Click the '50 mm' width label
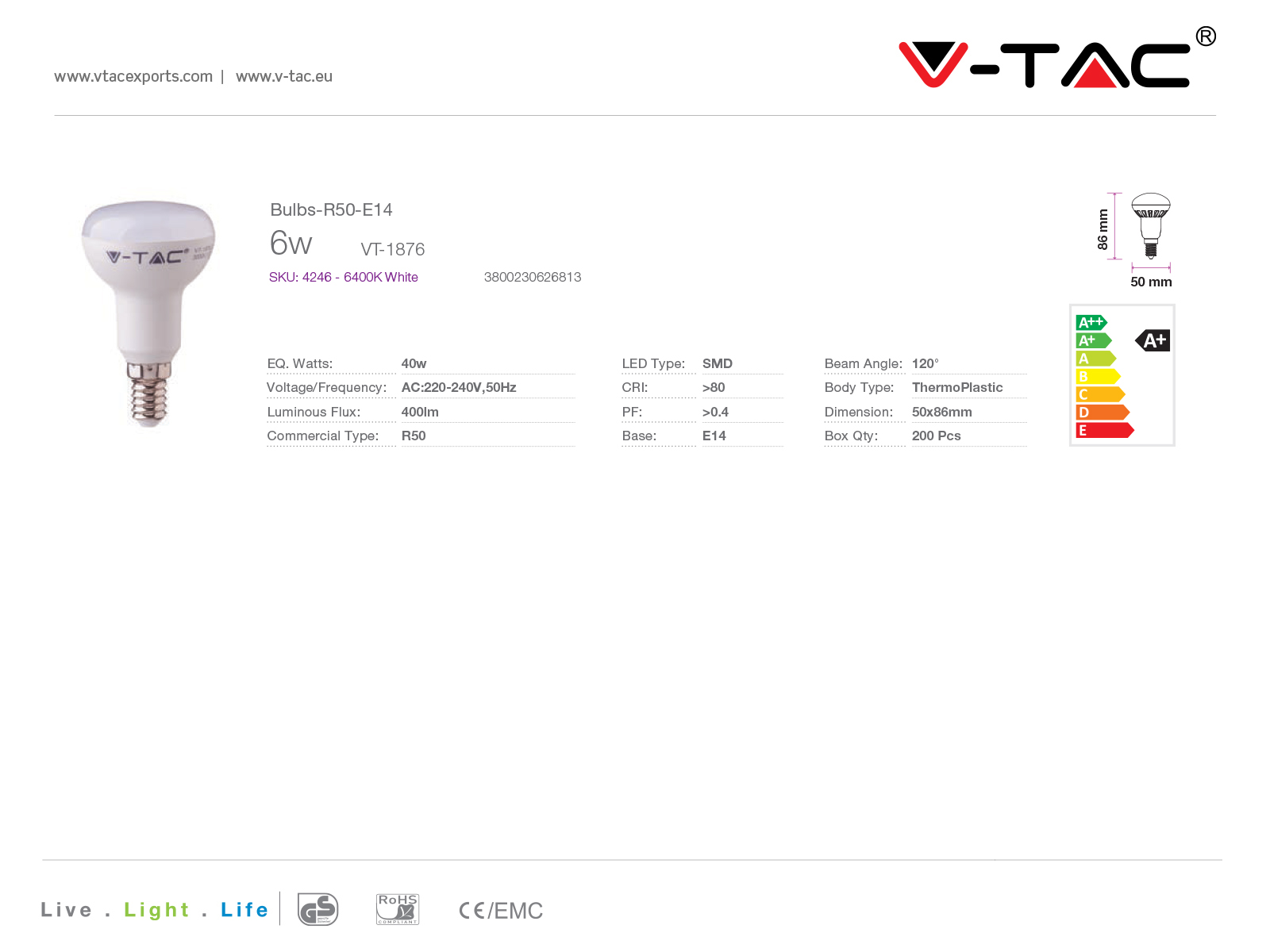 pyautogui.click(x=1151, y=282)
